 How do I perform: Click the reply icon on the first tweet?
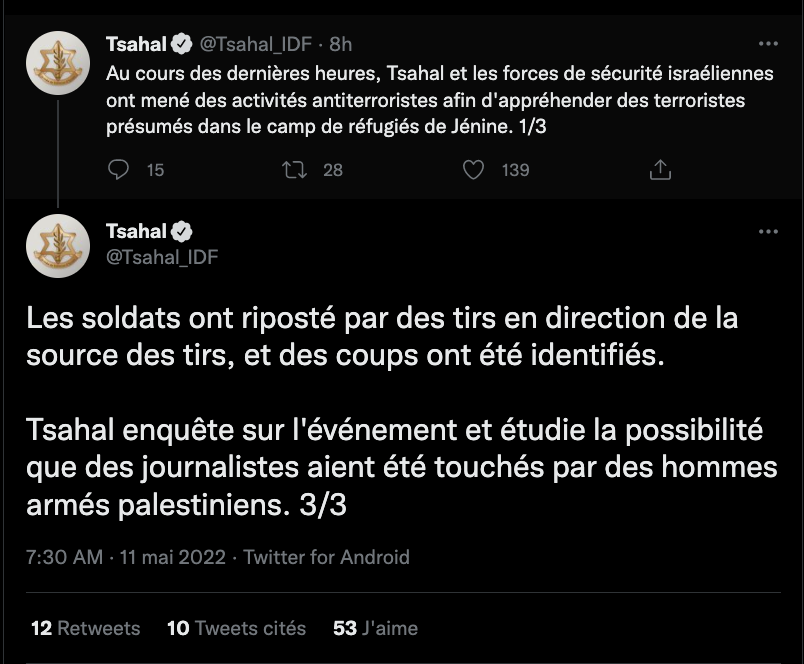(119, 170)
